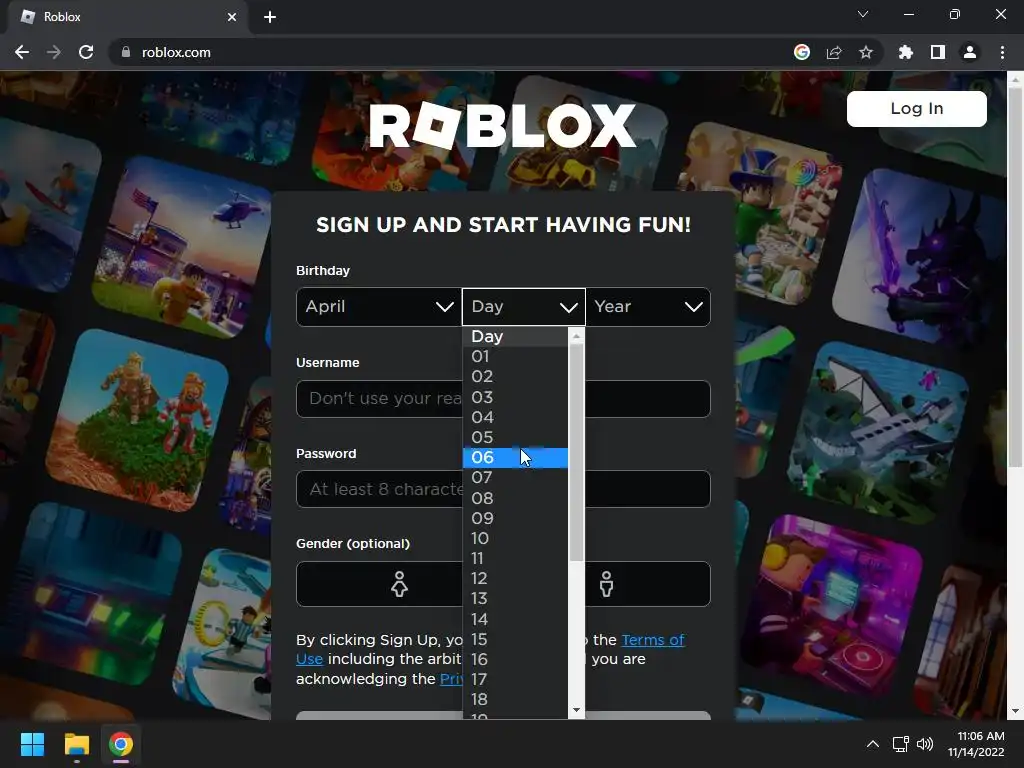Pick day 13 from list
This screenshot has height=768, width=1024.
pos(515,599)
